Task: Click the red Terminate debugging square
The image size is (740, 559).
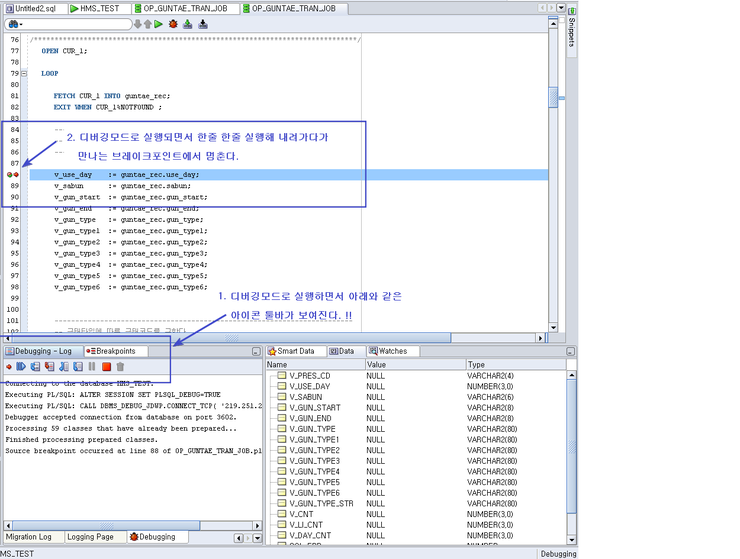Action: click(x=106, y=367)
